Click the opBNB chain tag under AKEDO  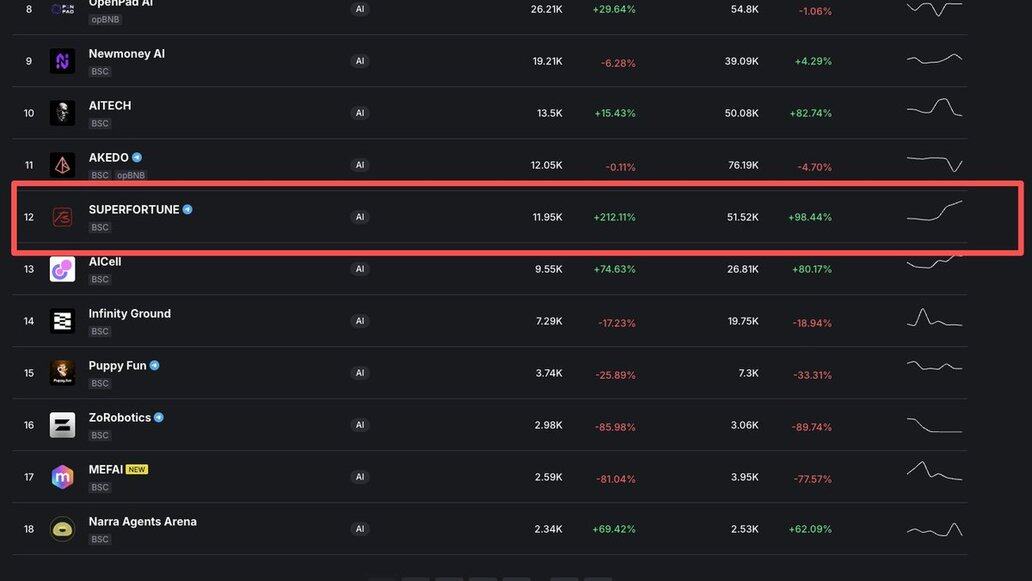[131, 176]
